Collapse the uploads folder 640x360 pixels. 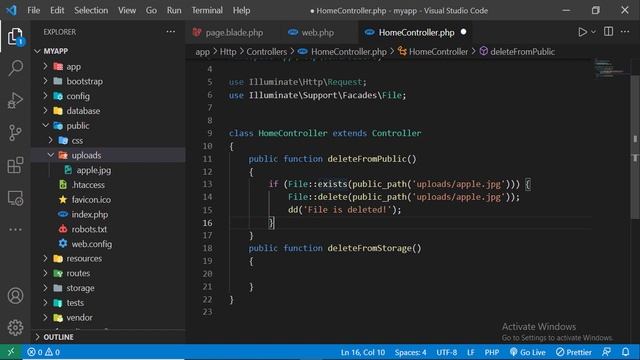(x=51, y=155)
